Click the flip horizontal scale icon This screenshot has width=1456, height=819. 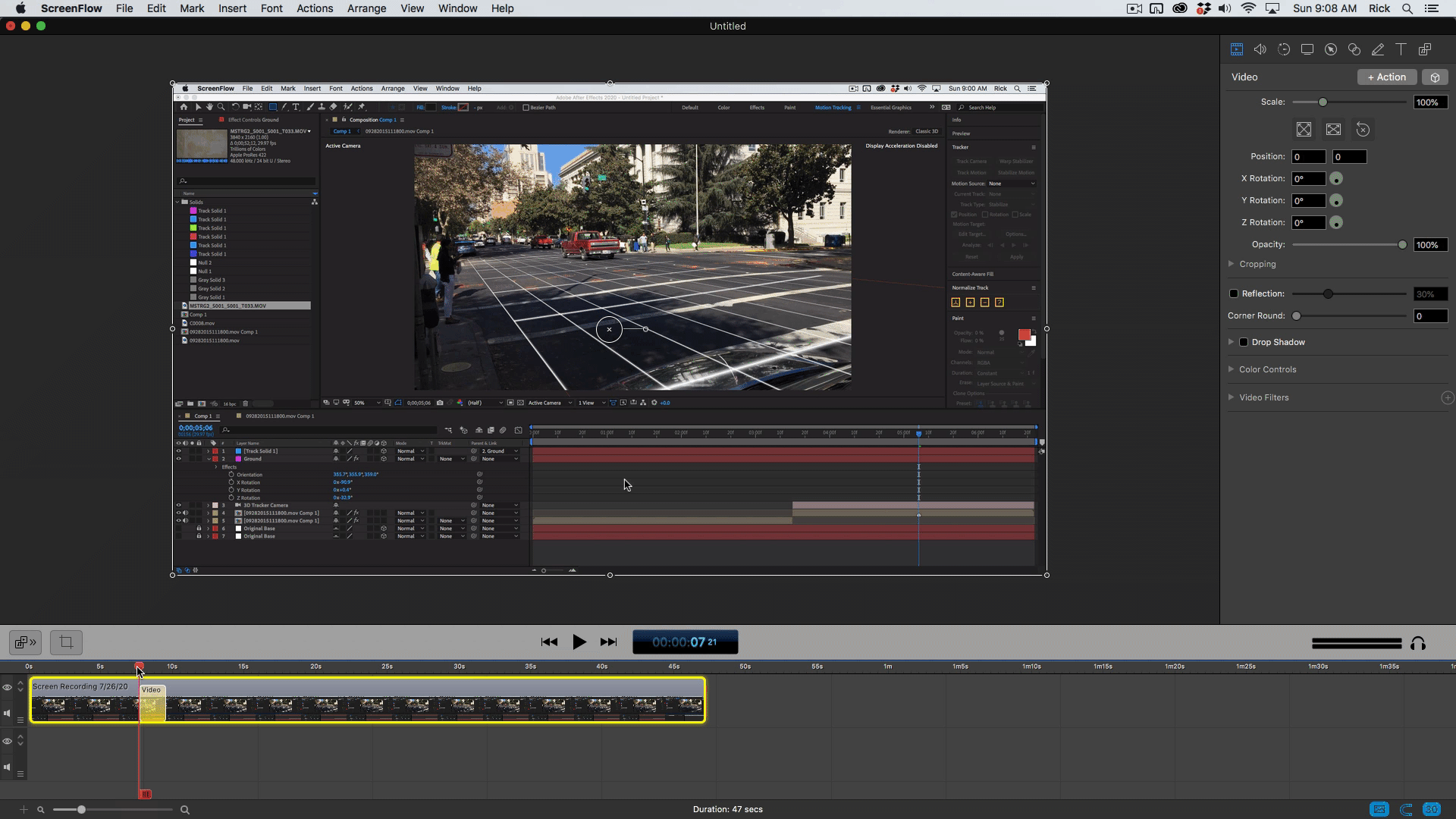pyautogui.click(x=1332, y=130)
